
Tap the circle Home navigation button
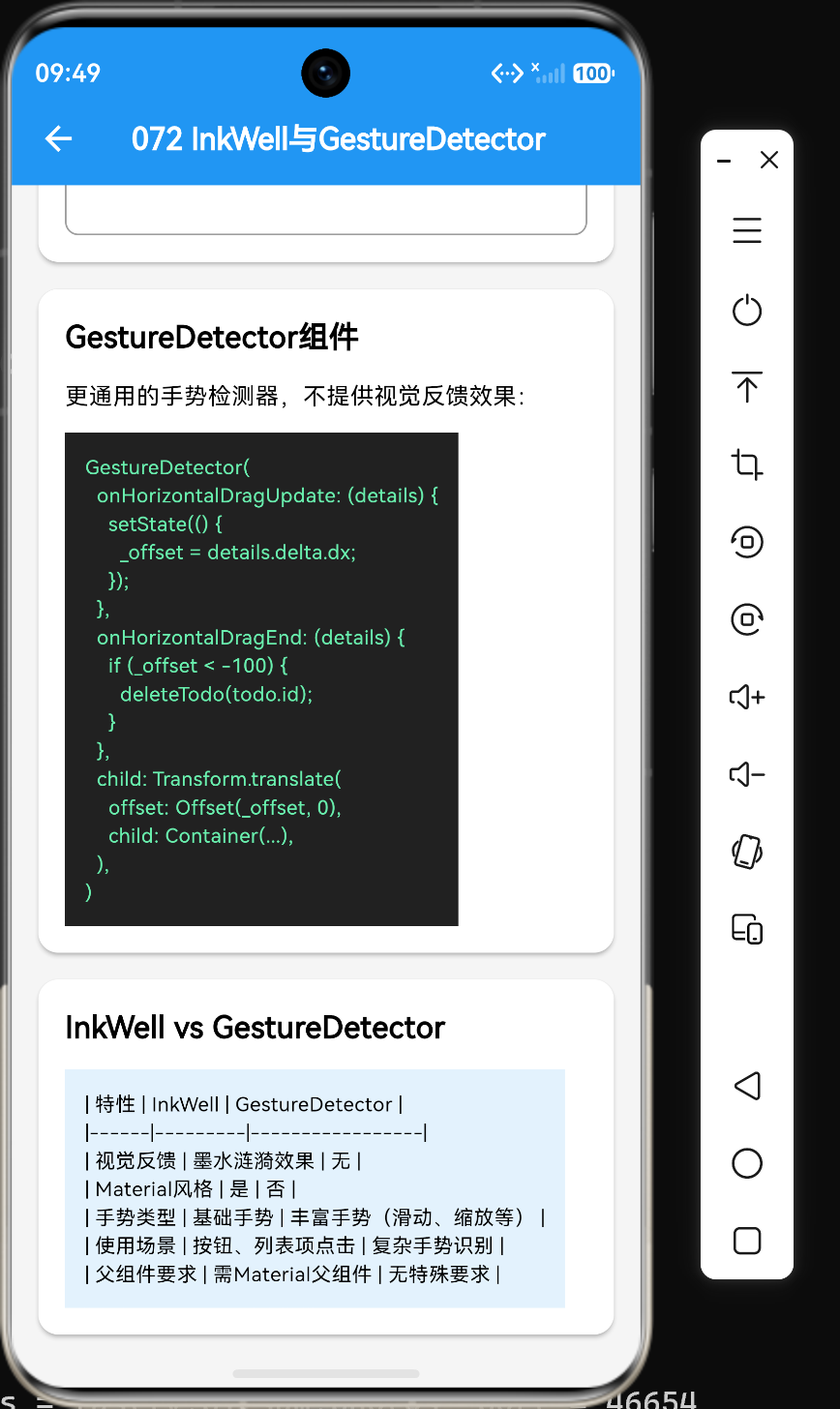point(747,1163)
